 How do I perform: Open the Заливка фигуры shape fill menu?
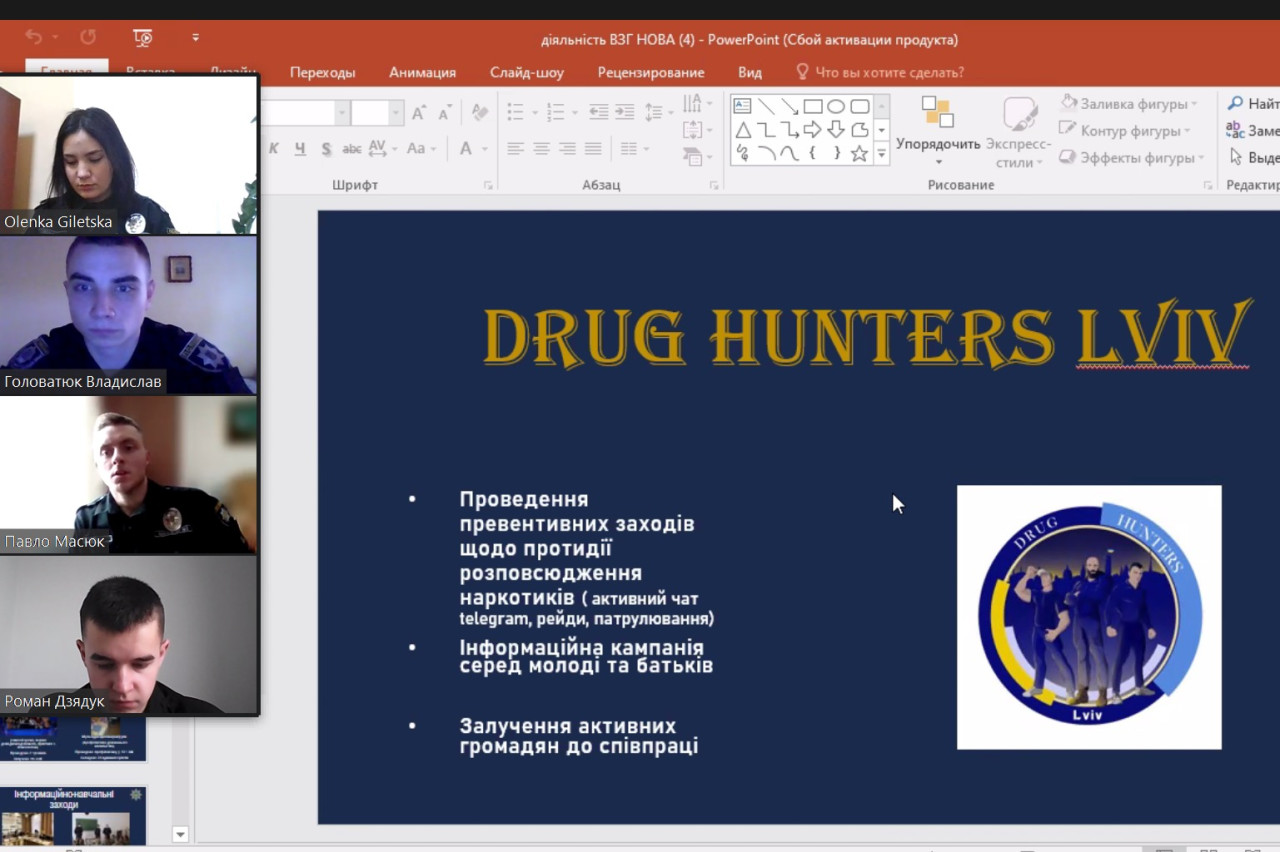point(1128,104)
